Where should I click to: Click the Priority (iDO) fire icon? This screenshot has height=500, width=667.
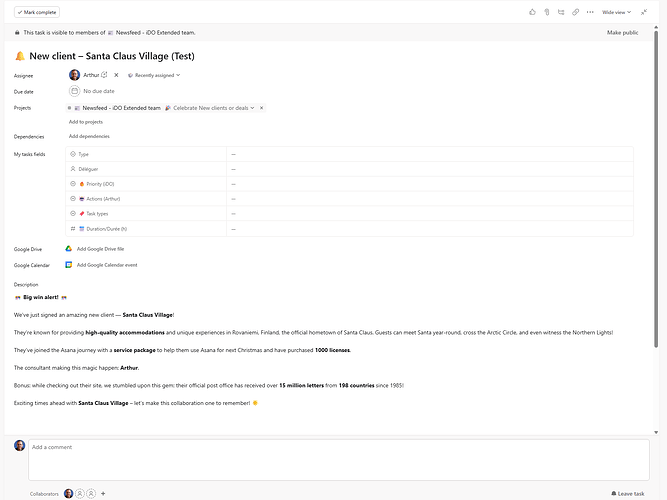[x=82, y=184]
